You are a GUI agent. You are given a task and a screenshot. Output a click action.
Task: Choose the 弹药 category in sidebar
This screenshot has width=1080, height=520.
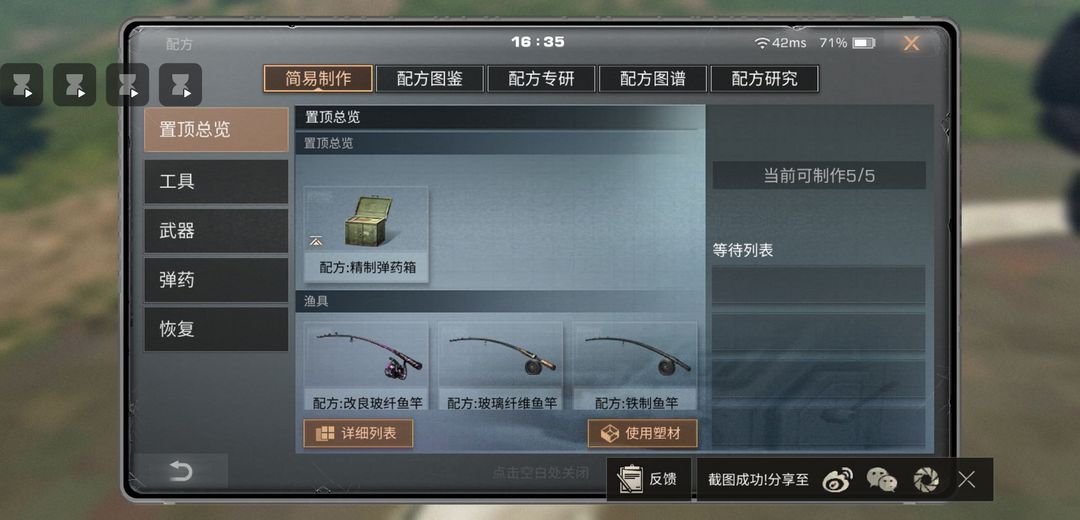(x=216, y=280)
